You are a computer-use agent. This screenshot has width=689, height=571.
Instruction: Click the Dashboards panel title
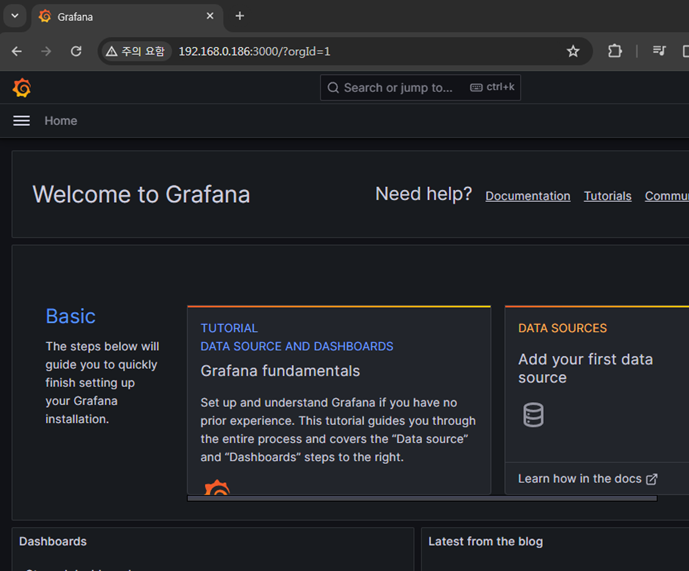pyautogui.click(x=53, y=542)
